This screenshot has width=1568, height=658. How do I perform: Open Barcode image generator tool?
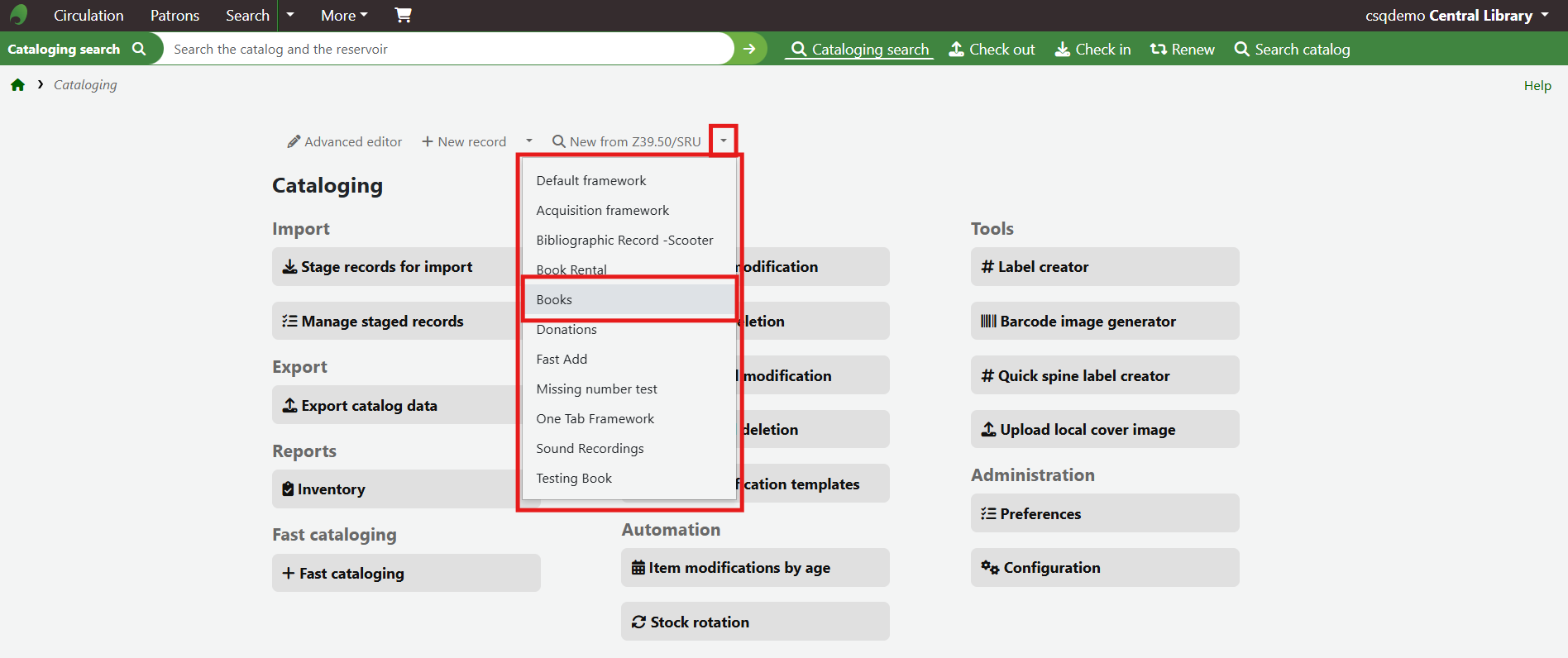pyautogui.click(x=1088, y=322)
